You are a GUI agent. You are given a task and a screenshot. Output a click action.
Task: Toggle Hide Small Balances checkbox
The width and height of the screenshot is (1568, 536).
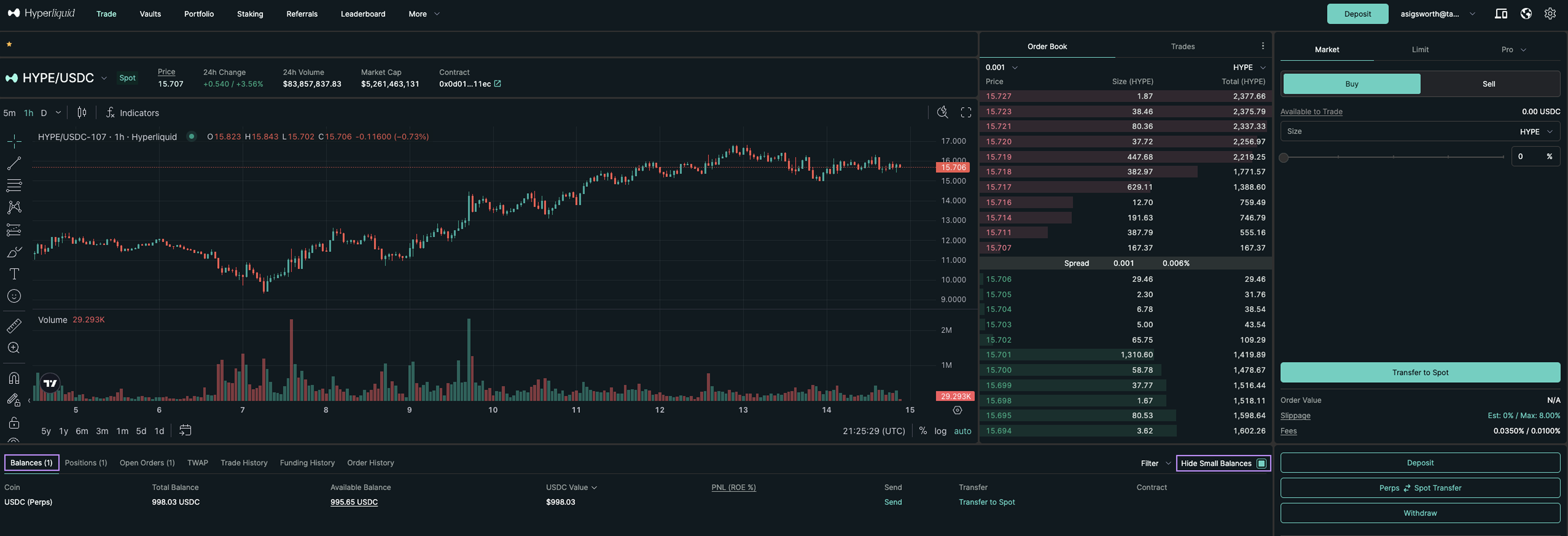tap(1261, 464)
